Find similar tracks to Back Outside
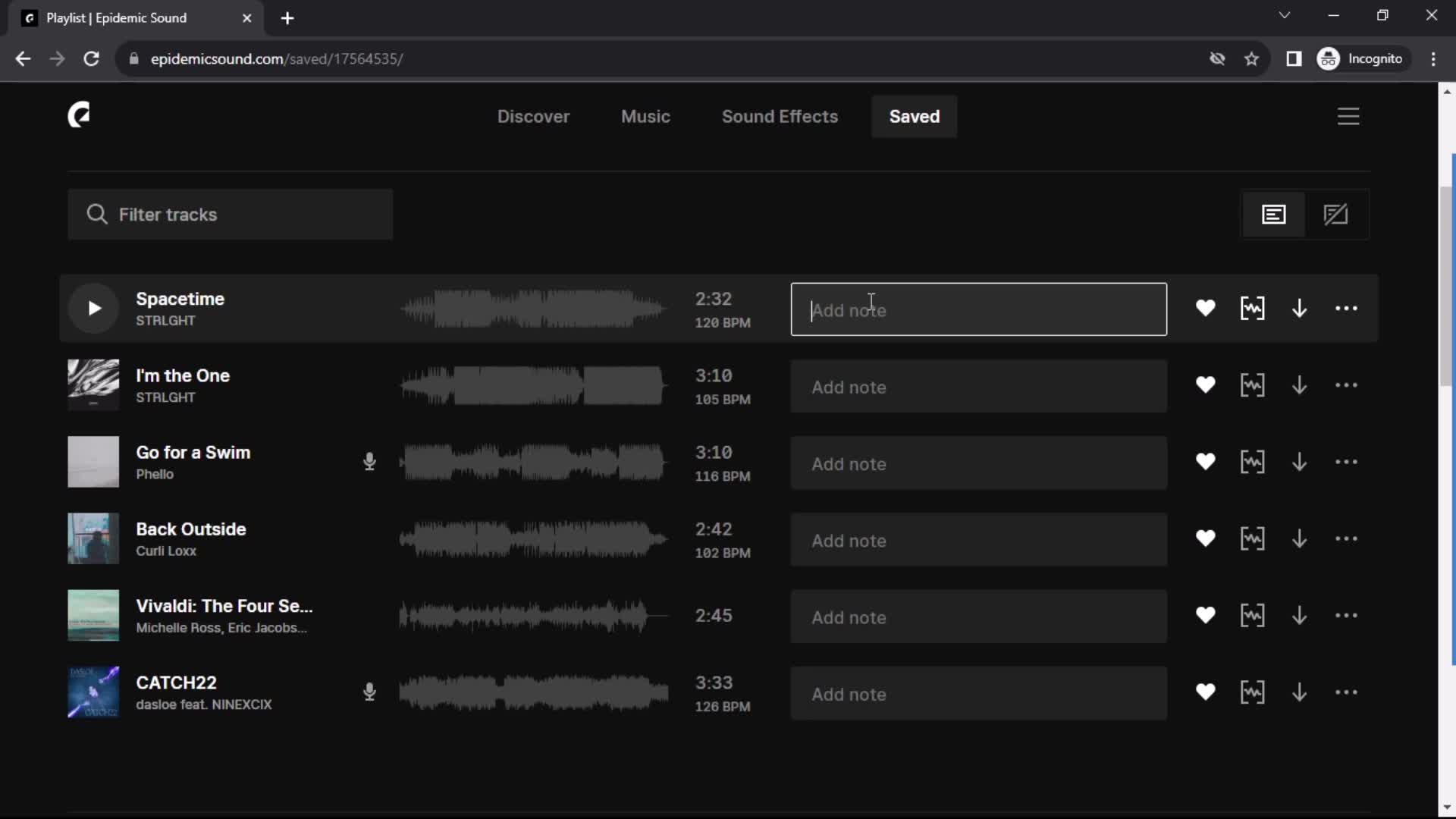The height and width of the screenshot is (819, 1456). click(1252, 538)
